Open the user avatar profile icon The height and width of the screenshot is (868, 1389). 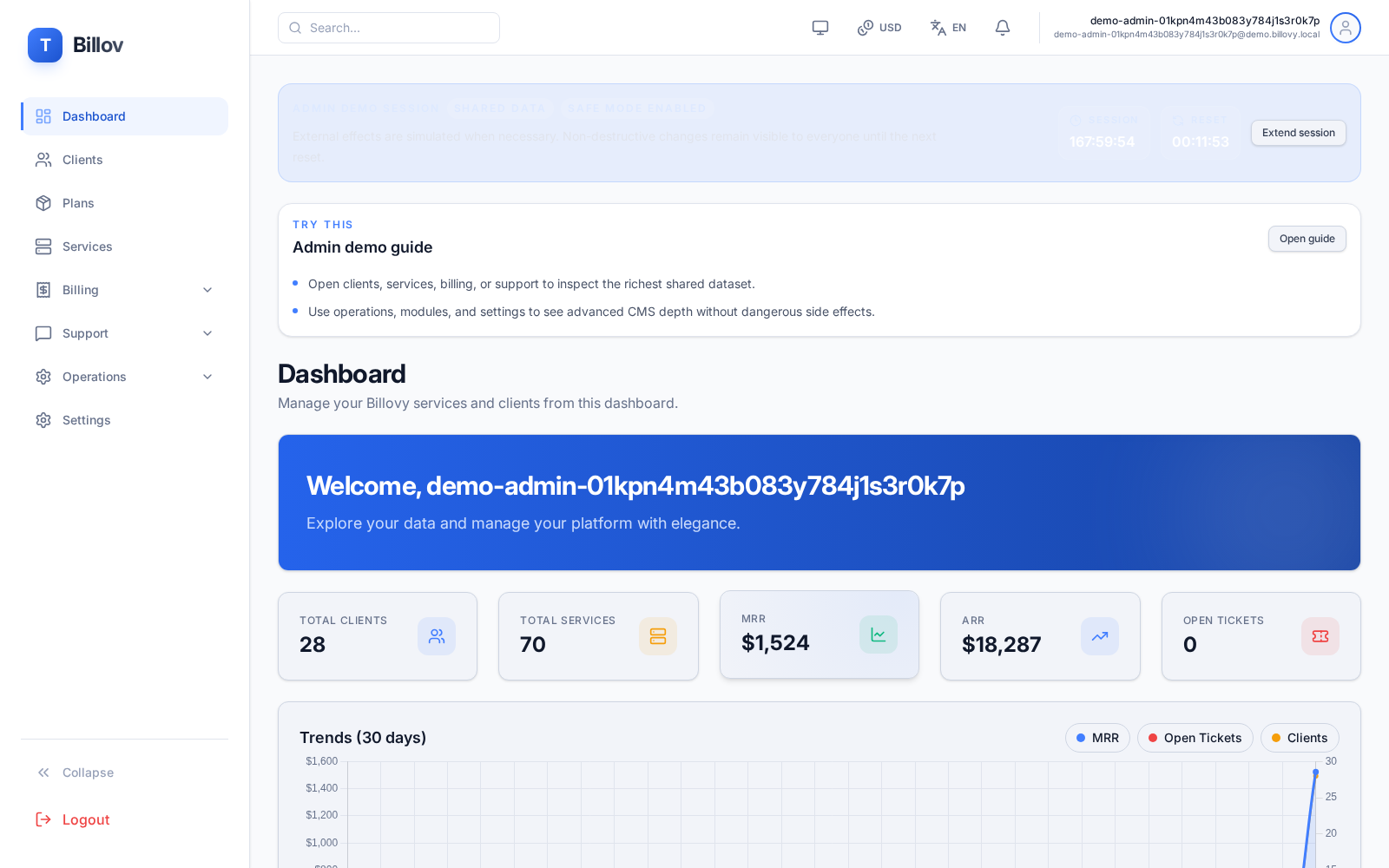pyautogui.click(x=1346, y=27)
